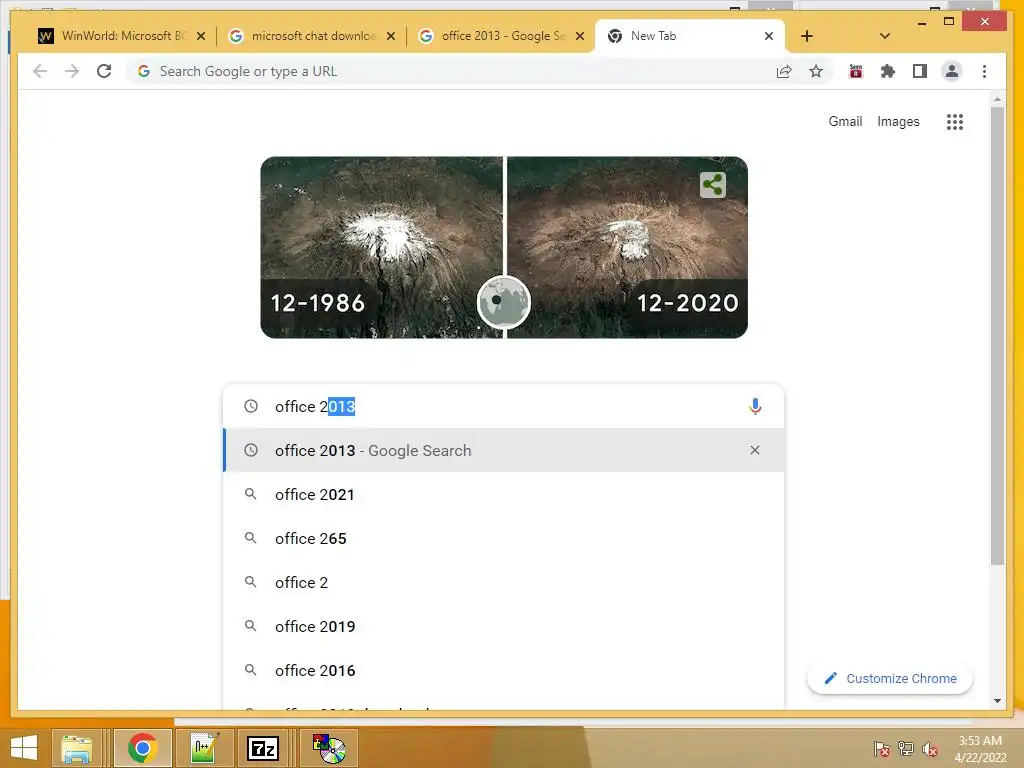Viewport: 1024px width, 768px height.
Task: Open File Explorer from taskbar
Action: pyautogui.click(x=77, y=748)
